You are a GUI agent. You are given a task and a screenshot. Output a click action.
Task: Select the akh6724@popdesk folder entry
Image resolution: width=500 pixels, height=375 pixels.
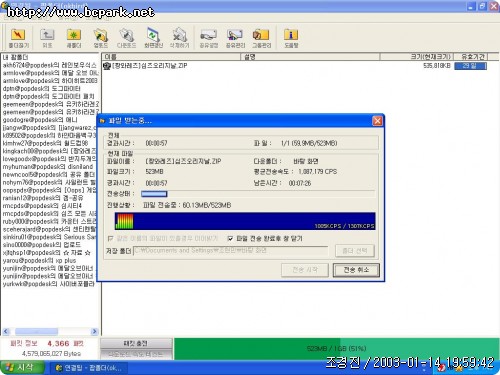coord(50,65)
